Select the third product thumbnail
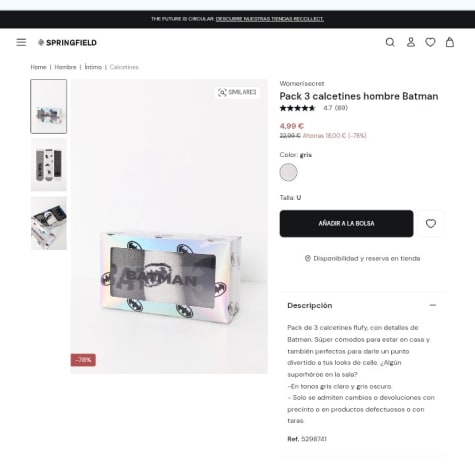The image size is (475, 465). pyautogui.click(x=49, y=223)
